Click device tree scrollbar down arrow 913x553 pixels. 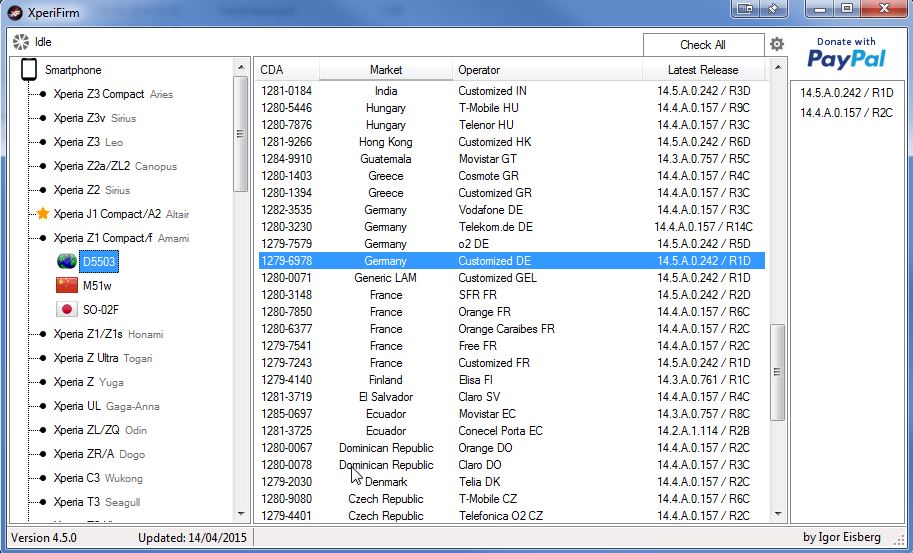coord(240,513)
